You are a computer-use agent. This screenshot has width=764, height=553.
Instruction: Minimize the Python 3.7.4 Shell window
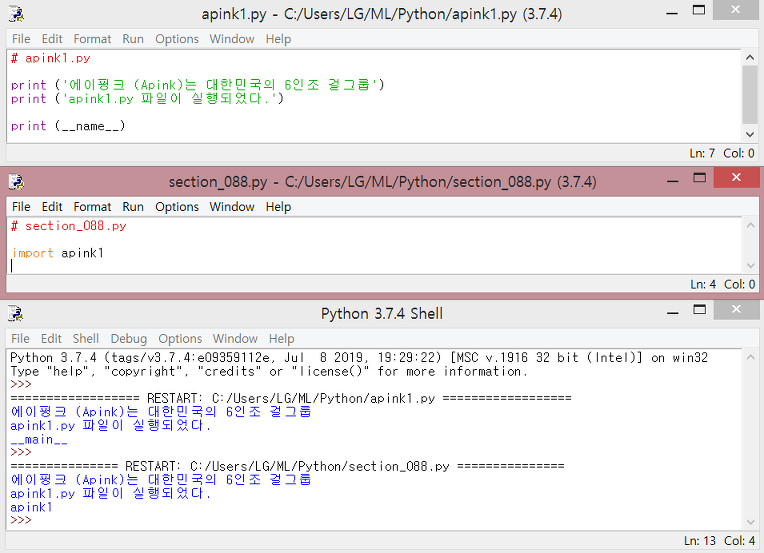(x=673, y=311)
